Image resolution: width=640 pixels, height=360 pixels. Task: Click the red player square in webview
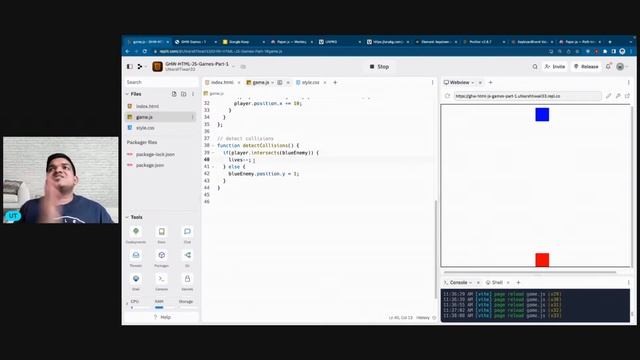pos(542,260)
